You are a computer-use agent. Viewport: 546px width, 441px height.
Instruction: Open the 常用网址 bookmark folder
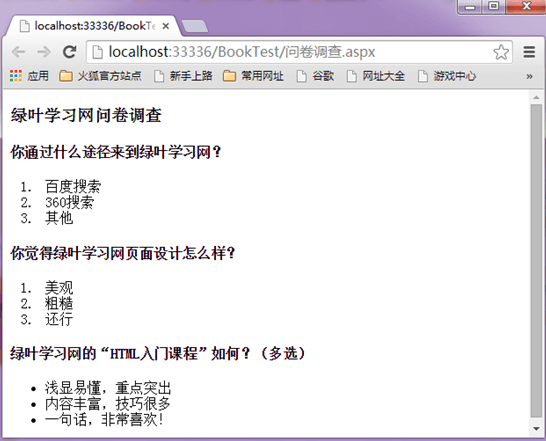(254, 76)
